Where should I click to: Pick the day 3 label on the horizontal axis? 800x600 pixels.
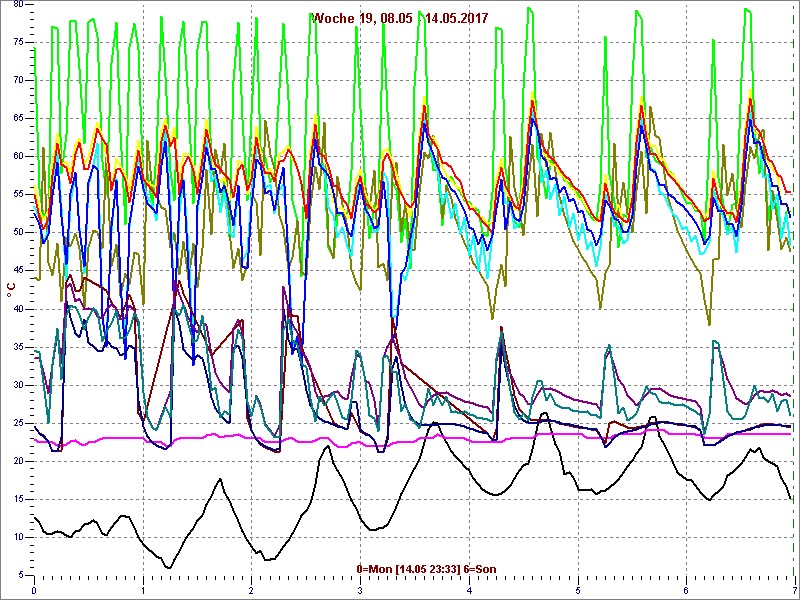360,591
